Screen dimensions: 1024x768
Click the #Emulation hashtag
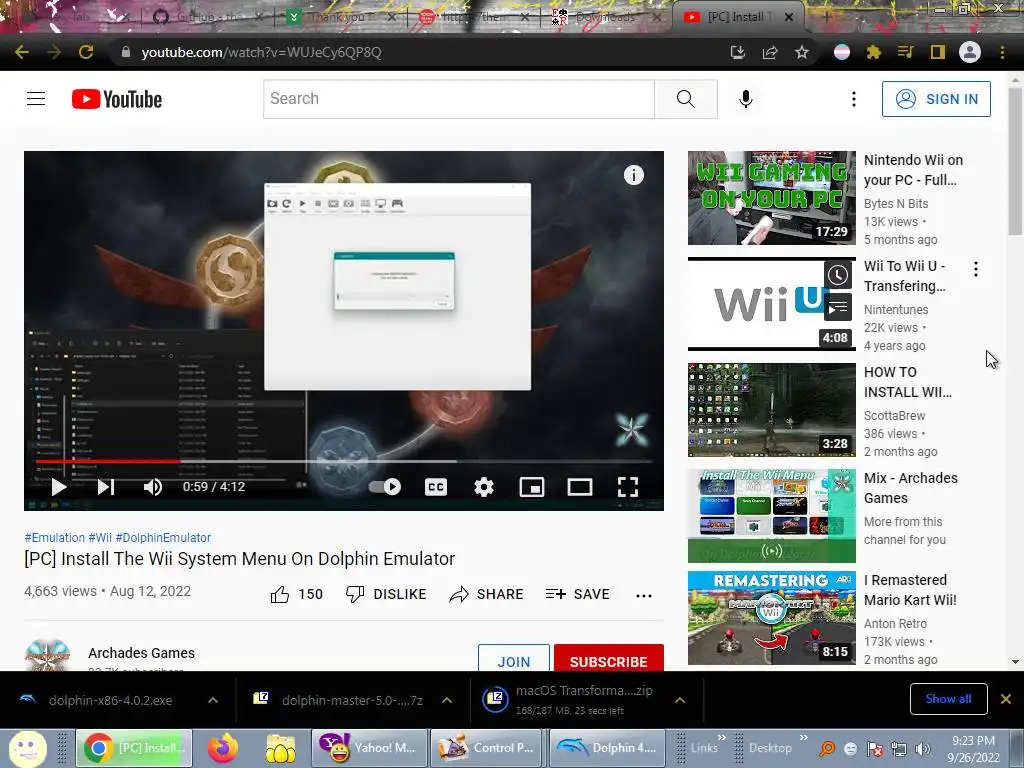(54, 537)
